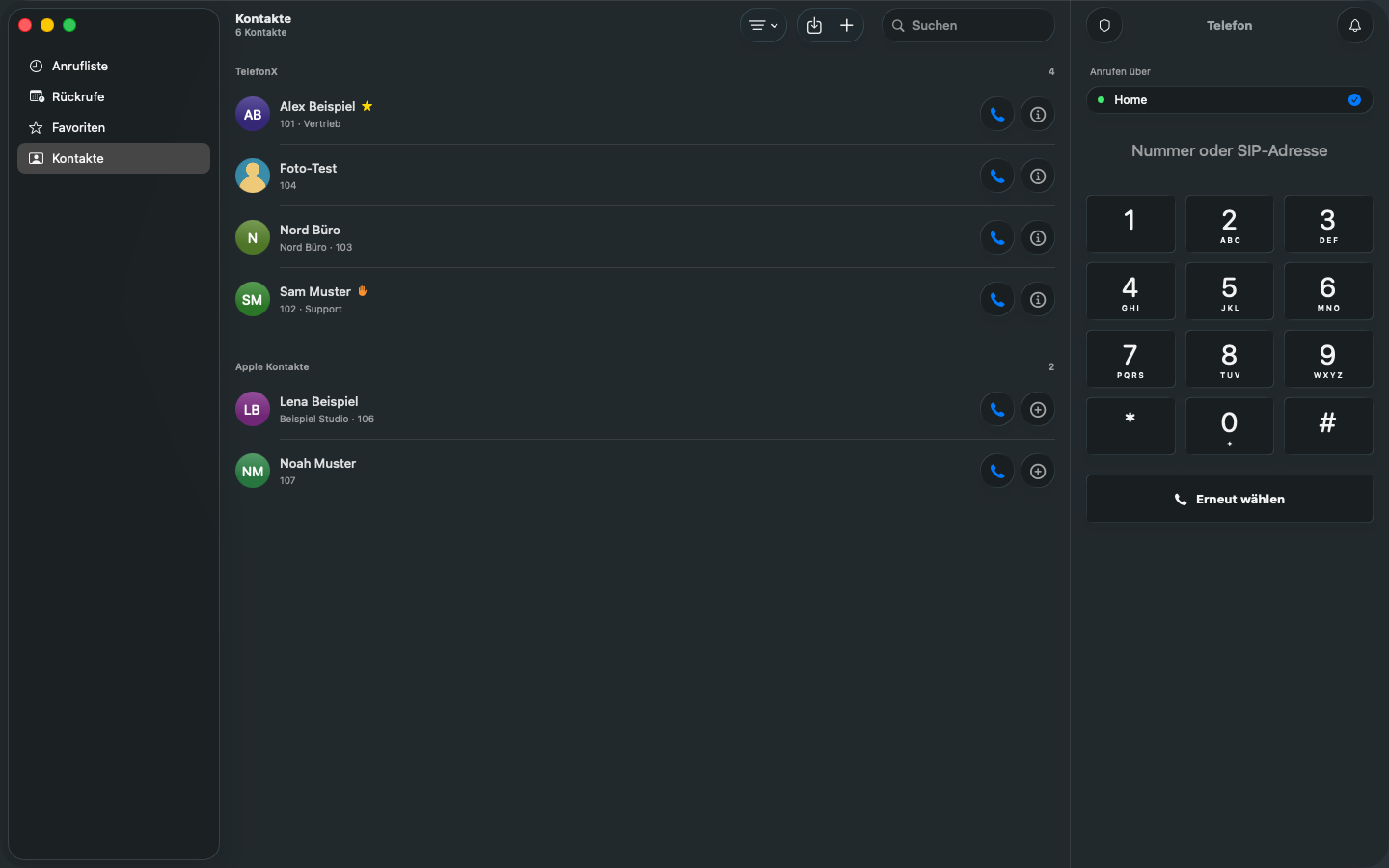1389x868 pixels.
Task: Tap keypad key 9 WXYZ
Action: tap(1328, 359)
